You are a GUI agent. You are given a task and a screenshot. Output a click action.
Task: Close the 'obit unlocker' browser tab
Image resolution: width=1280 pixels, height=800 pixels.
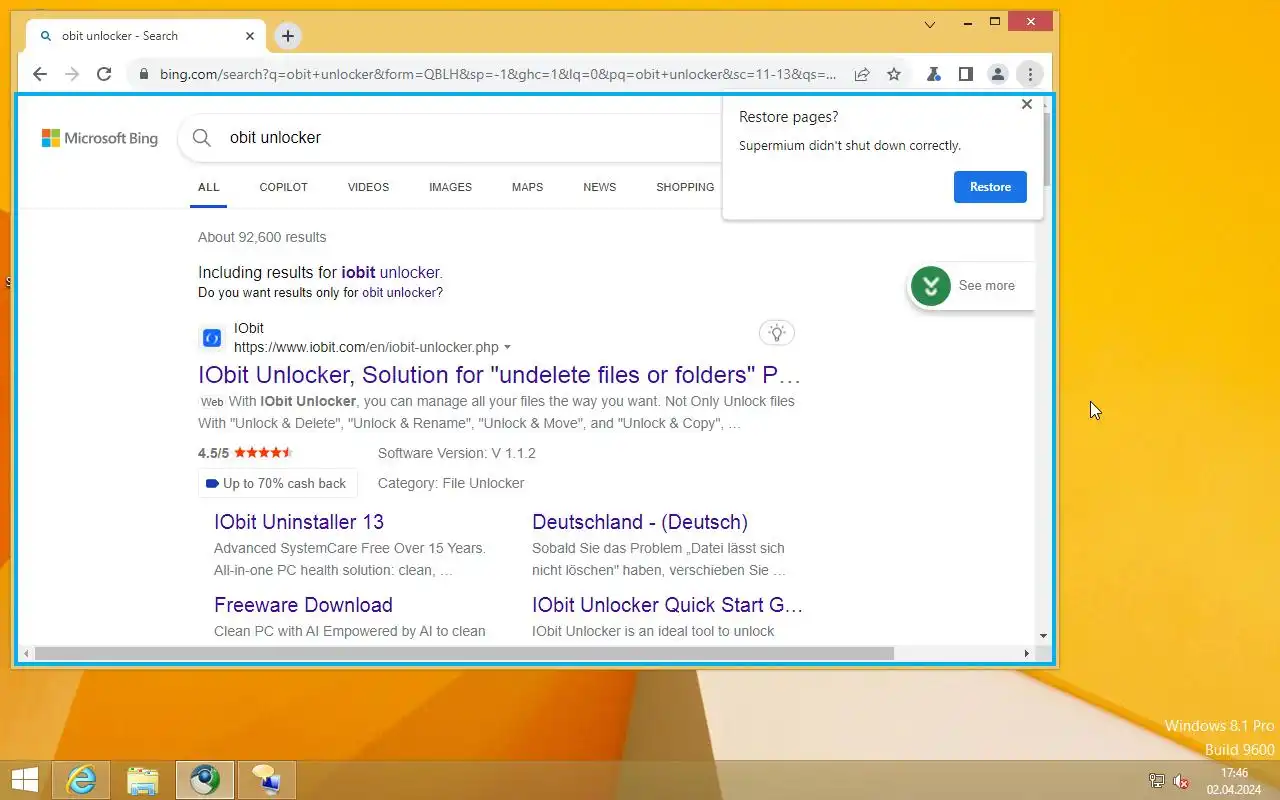(x=250, y=36)
